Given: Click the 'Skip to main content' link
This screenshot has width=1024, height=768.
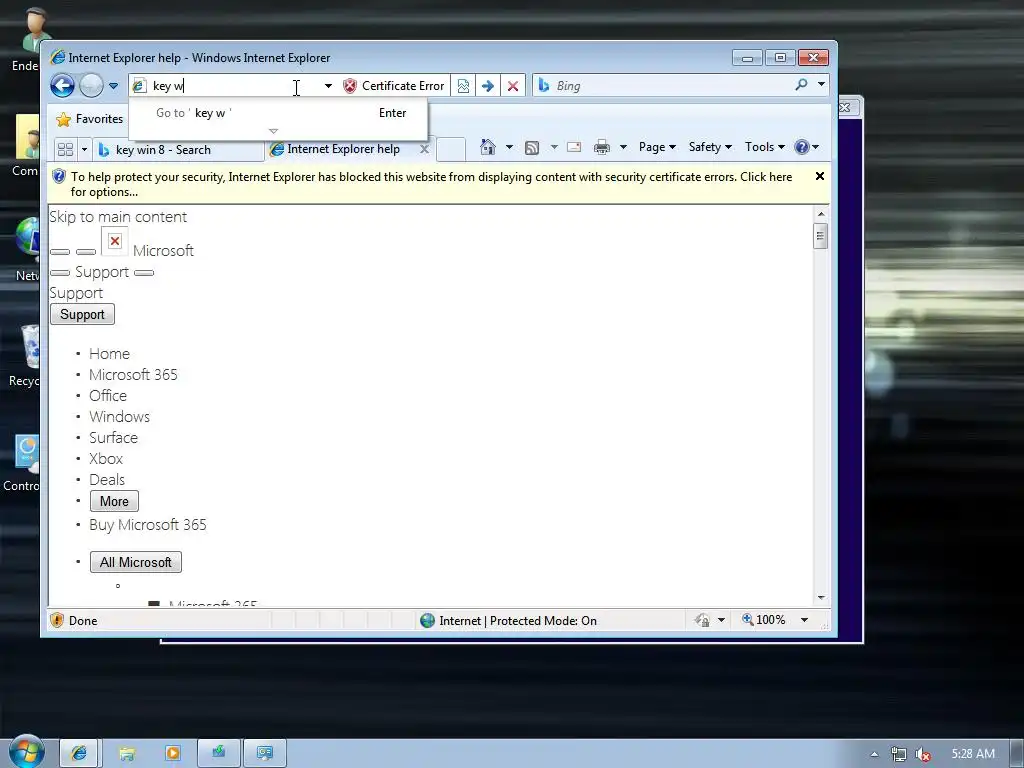Looking at the screenshot, I should (x=118, y=217).
